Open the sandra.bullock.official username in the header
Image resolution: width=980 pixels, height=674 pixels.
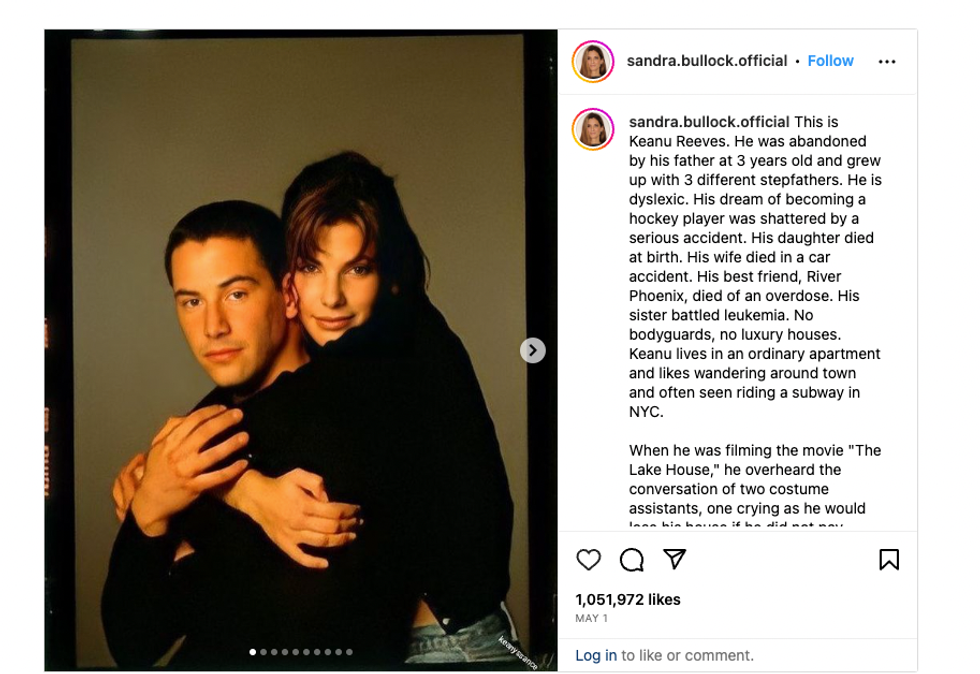(707, 61)
